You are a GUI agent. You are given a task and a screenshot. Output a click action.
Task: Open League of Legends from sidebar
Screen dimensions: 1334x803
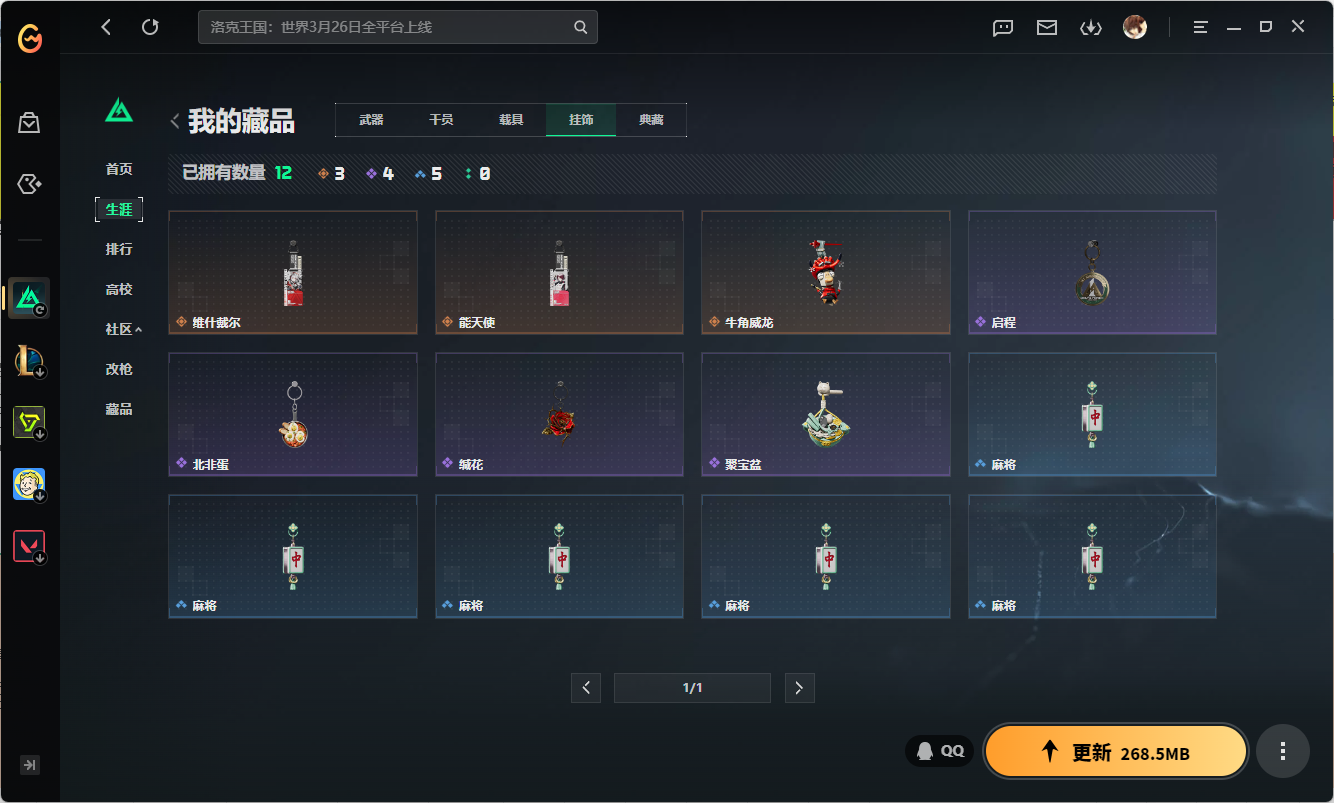coord(29,361)
